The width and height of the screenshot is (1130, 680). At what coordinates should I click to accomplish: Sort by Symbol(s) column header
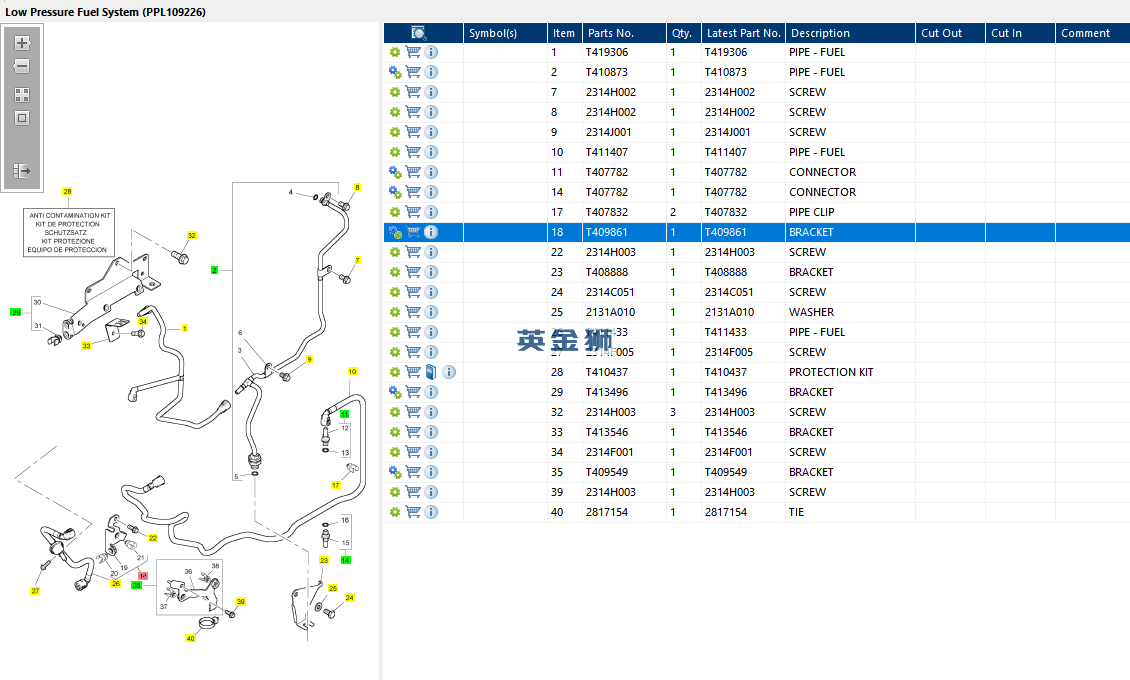tap(505, 33)
